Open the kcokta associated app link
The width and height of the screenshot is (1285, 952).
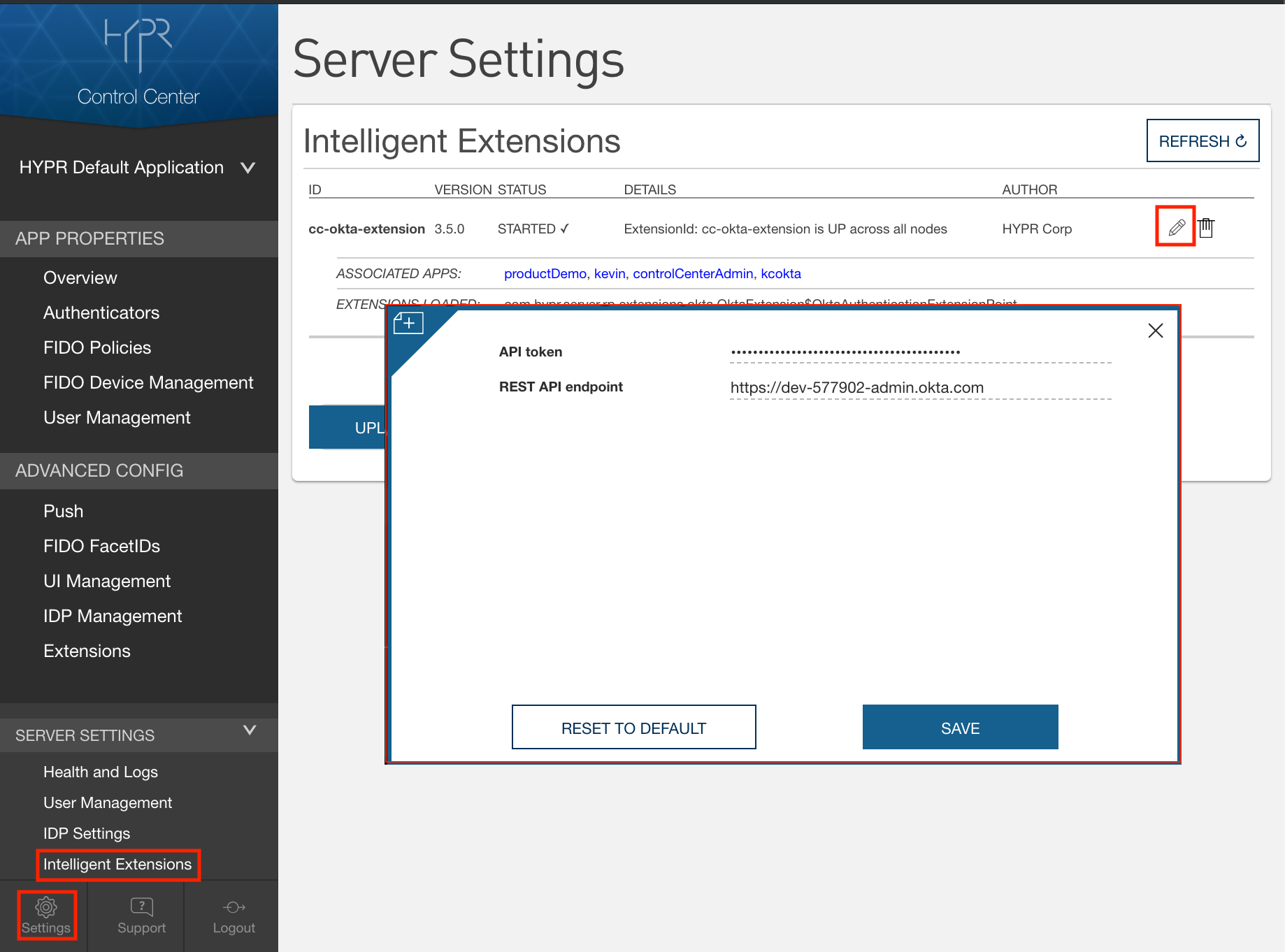click(x=781, y=274)
